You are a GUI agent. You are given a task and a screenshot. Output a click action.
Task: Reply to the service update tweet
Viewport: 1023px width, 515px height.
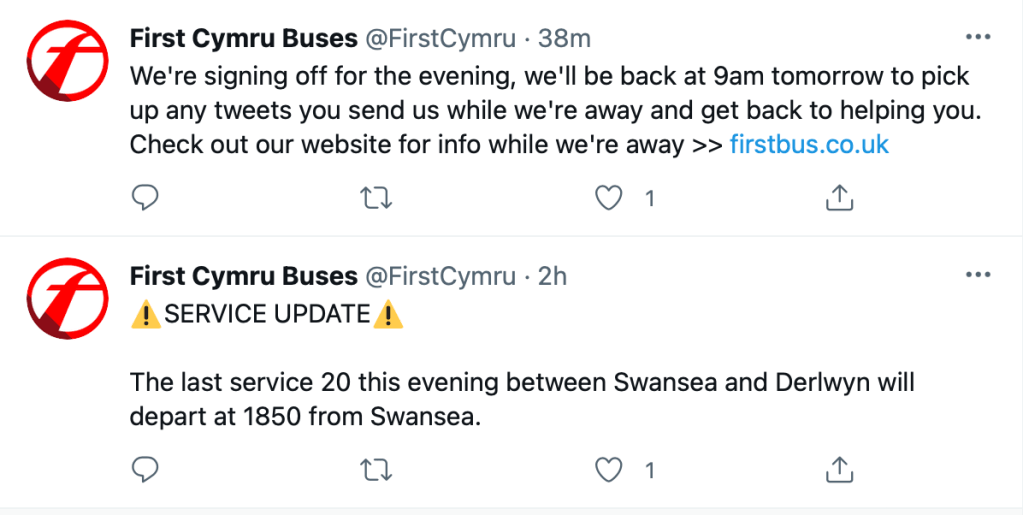click(146, 468)
